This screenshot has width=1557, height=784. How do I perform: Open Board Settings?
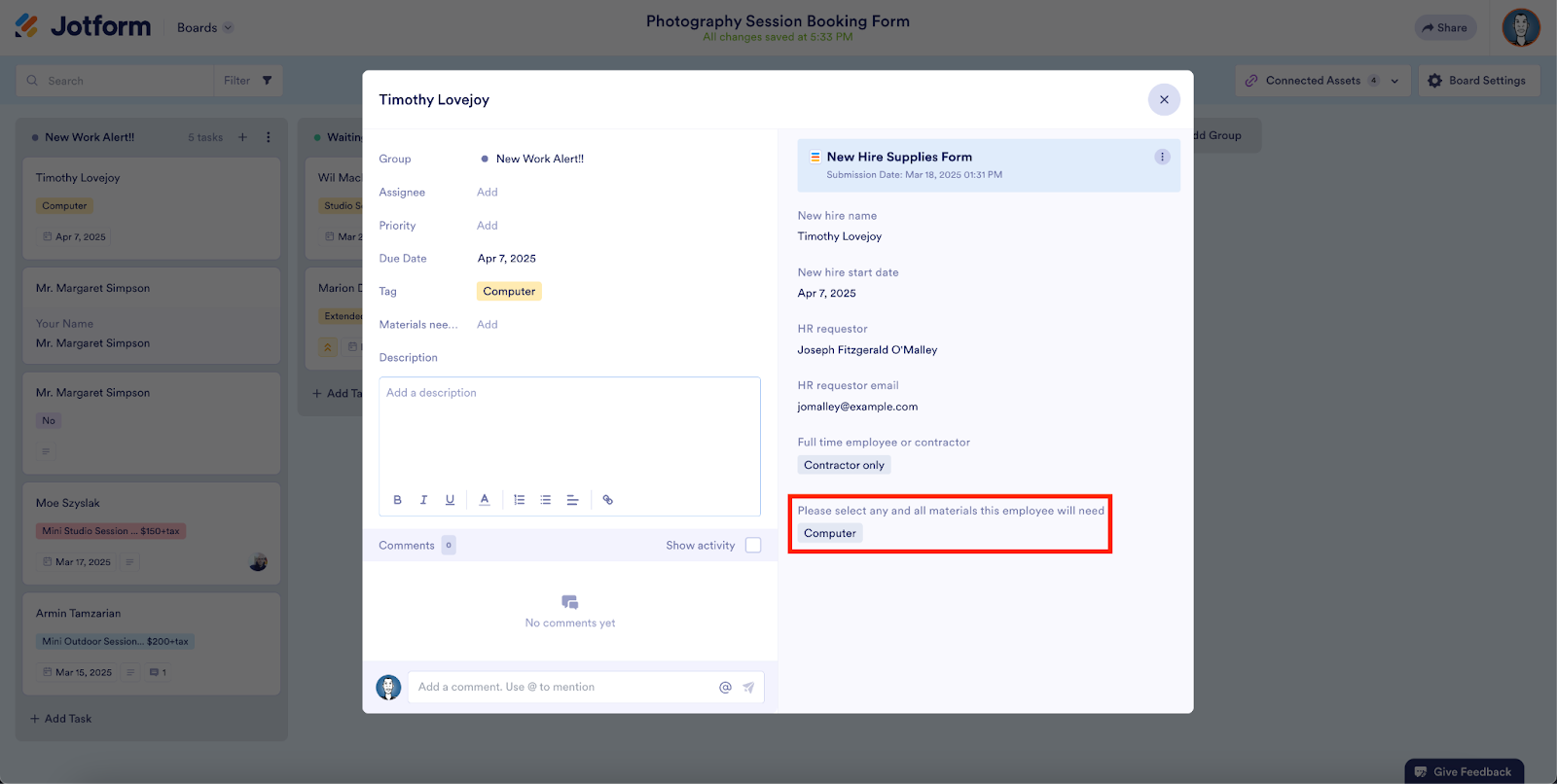click(x=1478, y=81)
